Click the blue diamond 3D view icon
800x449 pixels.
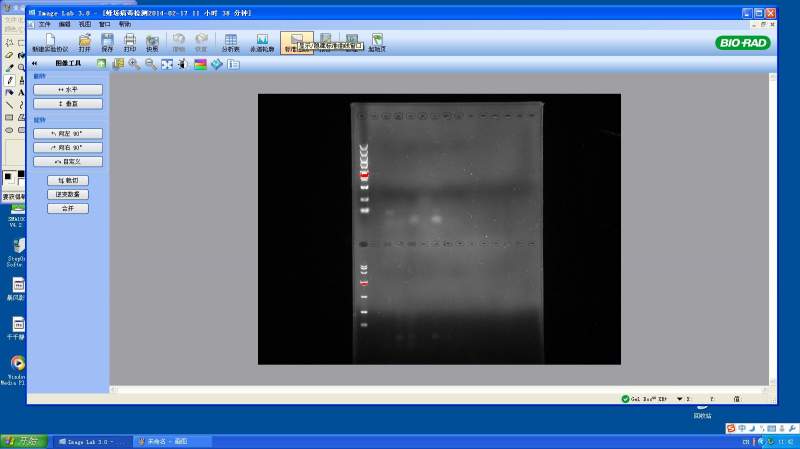click(x=217, y=64)
